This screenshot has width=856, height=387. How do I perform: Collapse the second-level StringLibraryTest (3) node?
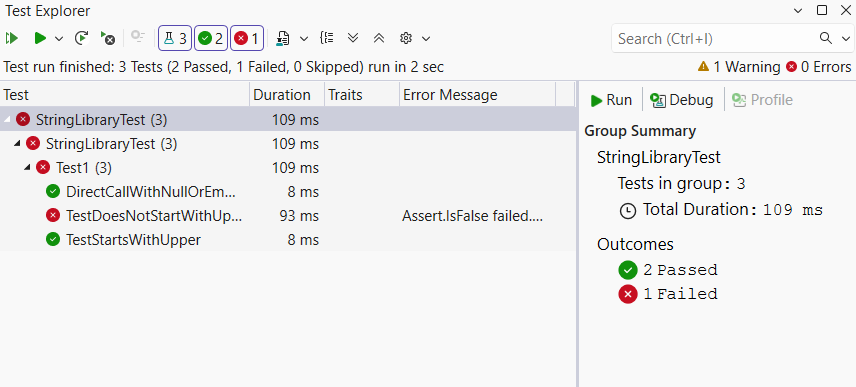coord(17,143)
